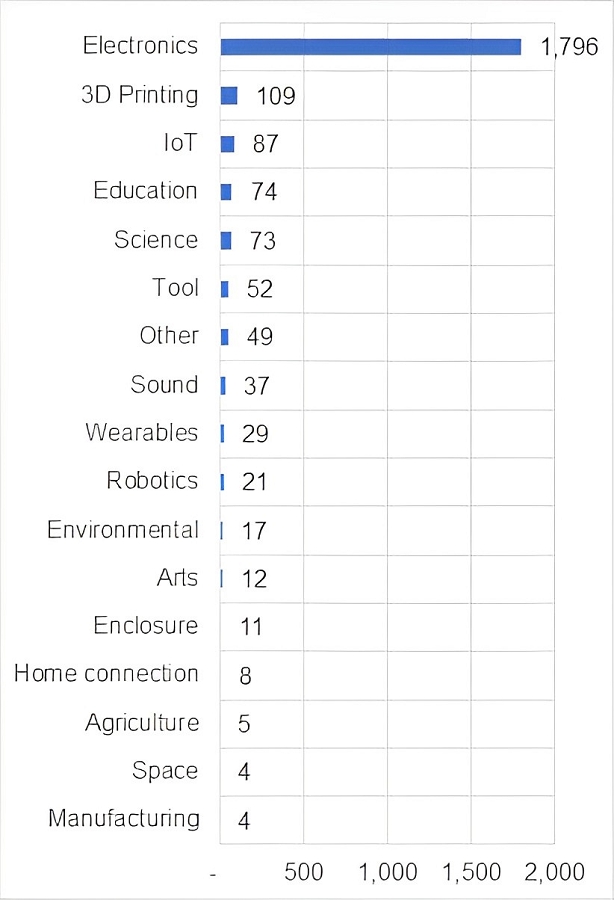The image size is (614, 900).
Task: Select the IoT category label
Action: click(x=180, y=143)
